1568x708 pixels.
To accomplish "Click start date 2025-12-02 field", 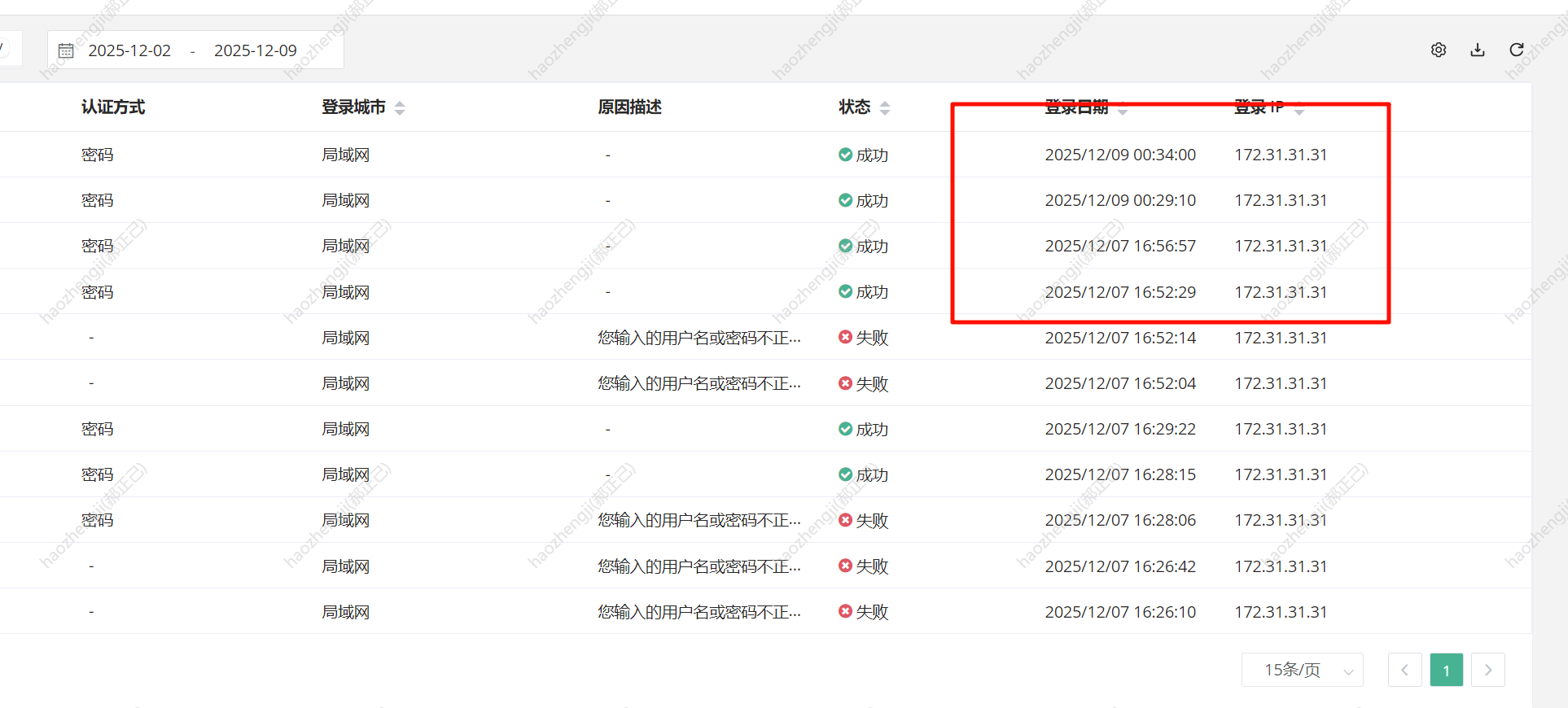I will 129,50.
